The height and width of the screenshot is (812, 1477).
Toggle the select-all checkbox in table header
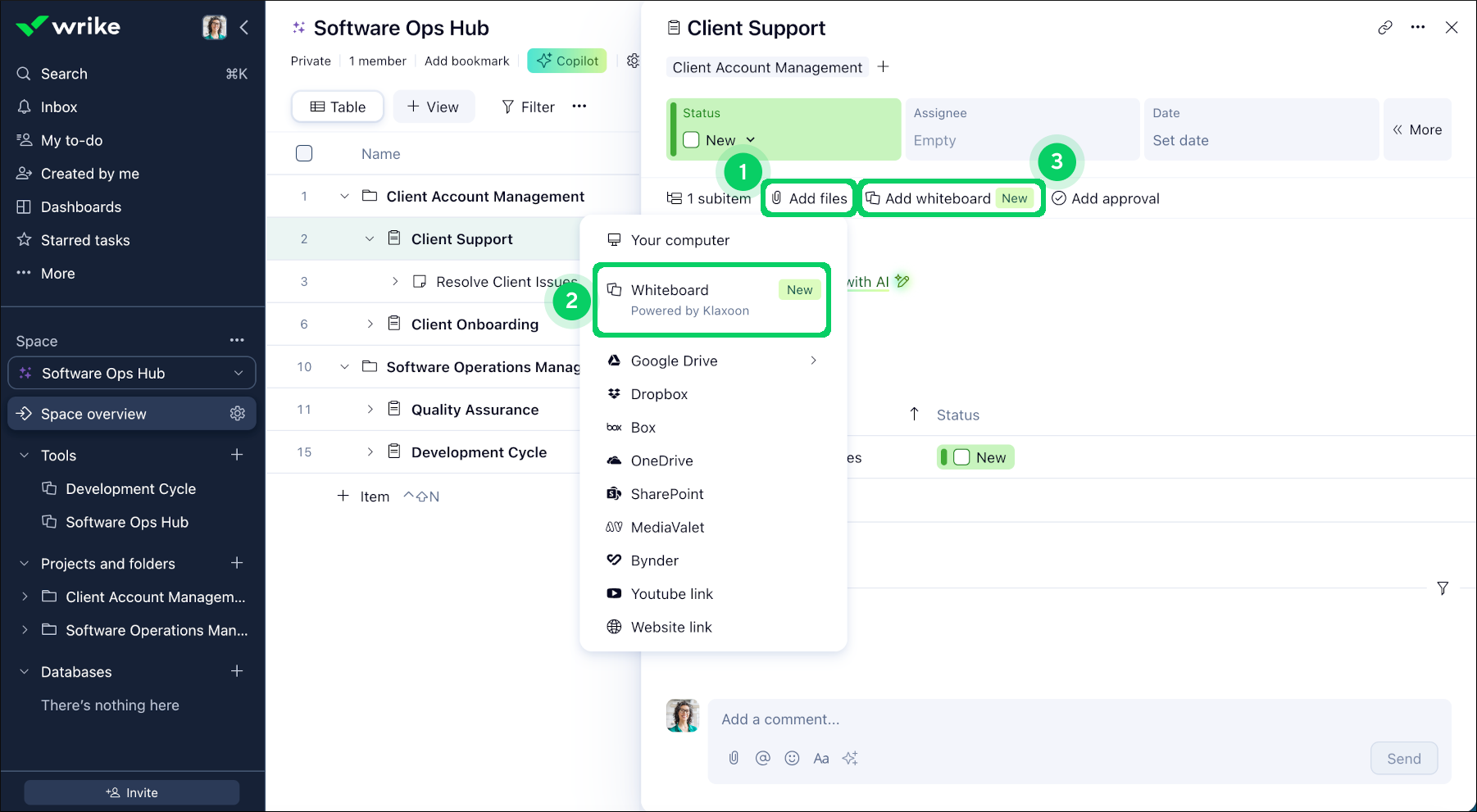tap(304, 154)
